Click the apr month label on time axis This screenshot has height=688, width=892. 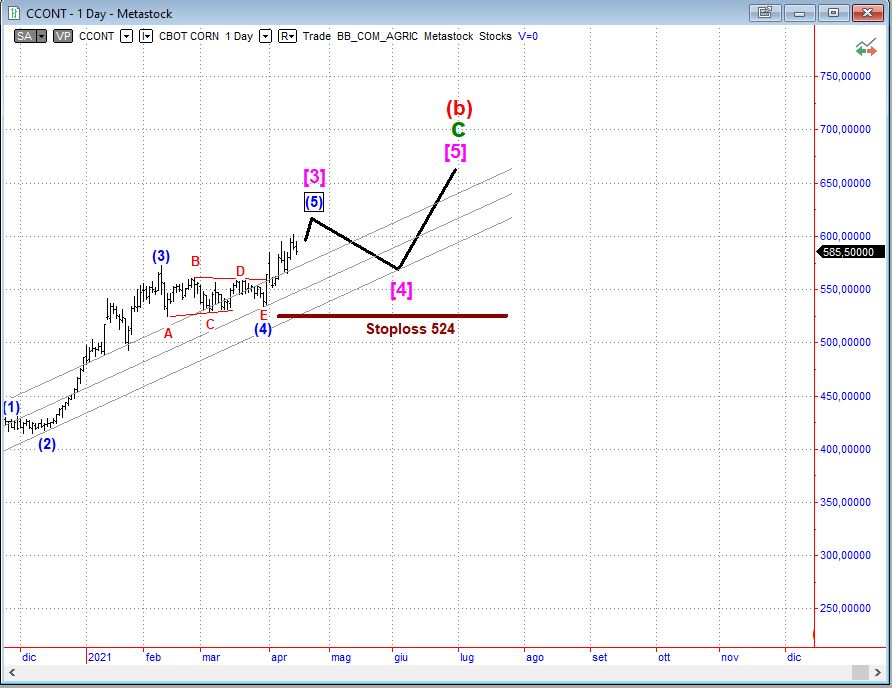279,658
